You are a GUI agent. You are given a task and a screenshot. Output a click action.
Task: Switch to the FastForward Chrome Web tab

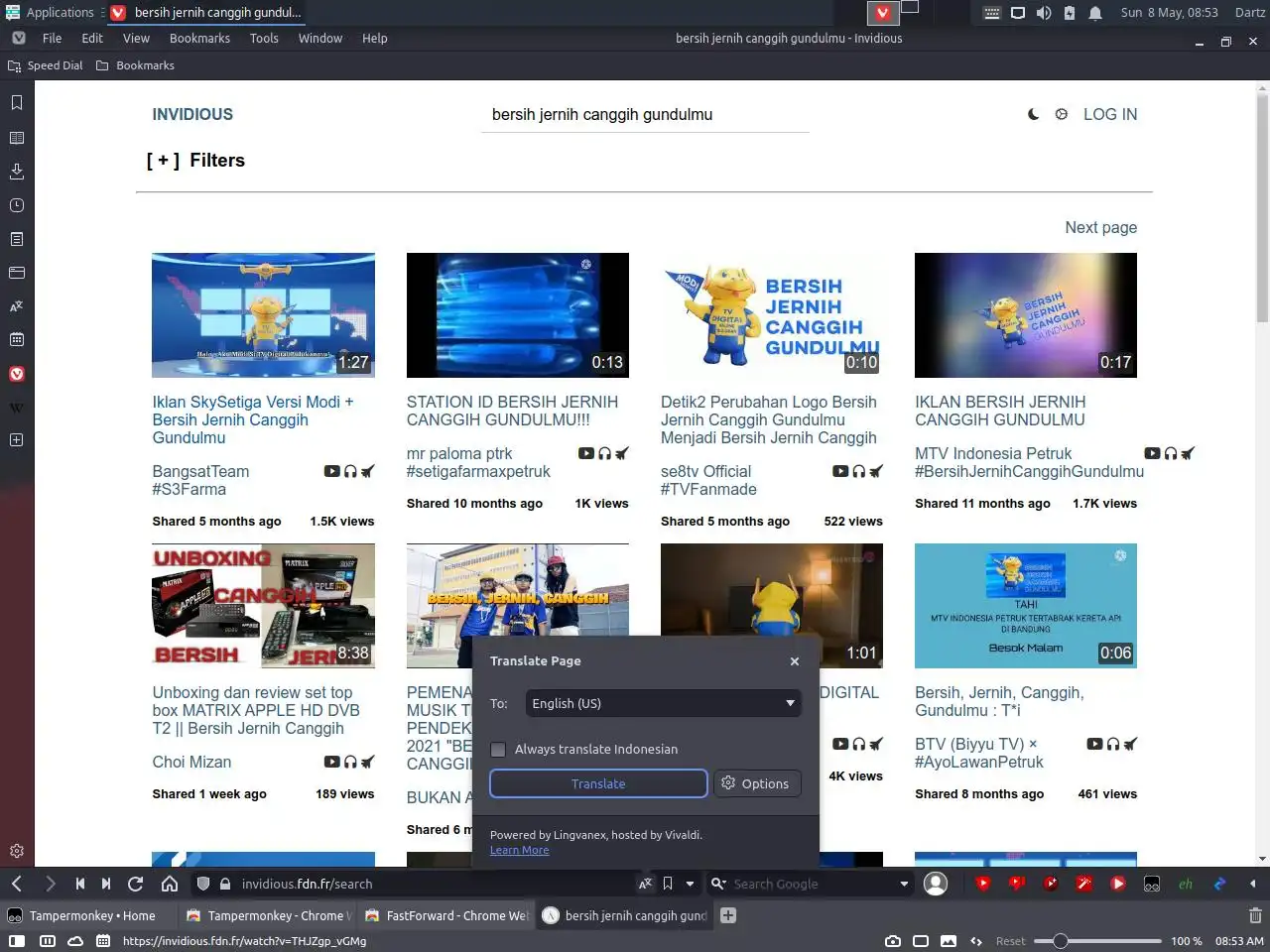pyautogui.click(x=446, y=915)
